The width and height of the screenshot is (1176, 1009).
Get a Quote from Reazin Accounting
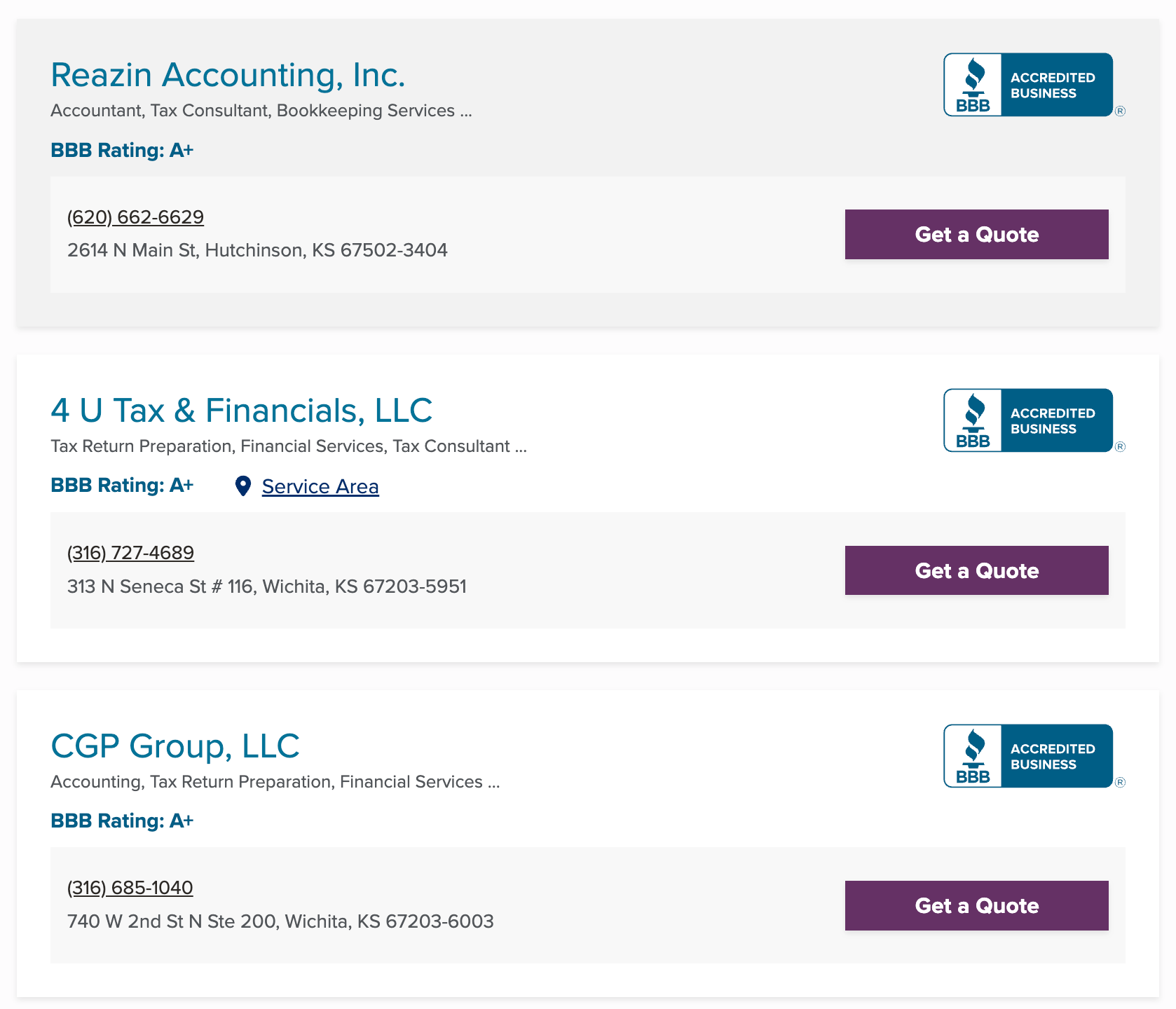point(976,234)
